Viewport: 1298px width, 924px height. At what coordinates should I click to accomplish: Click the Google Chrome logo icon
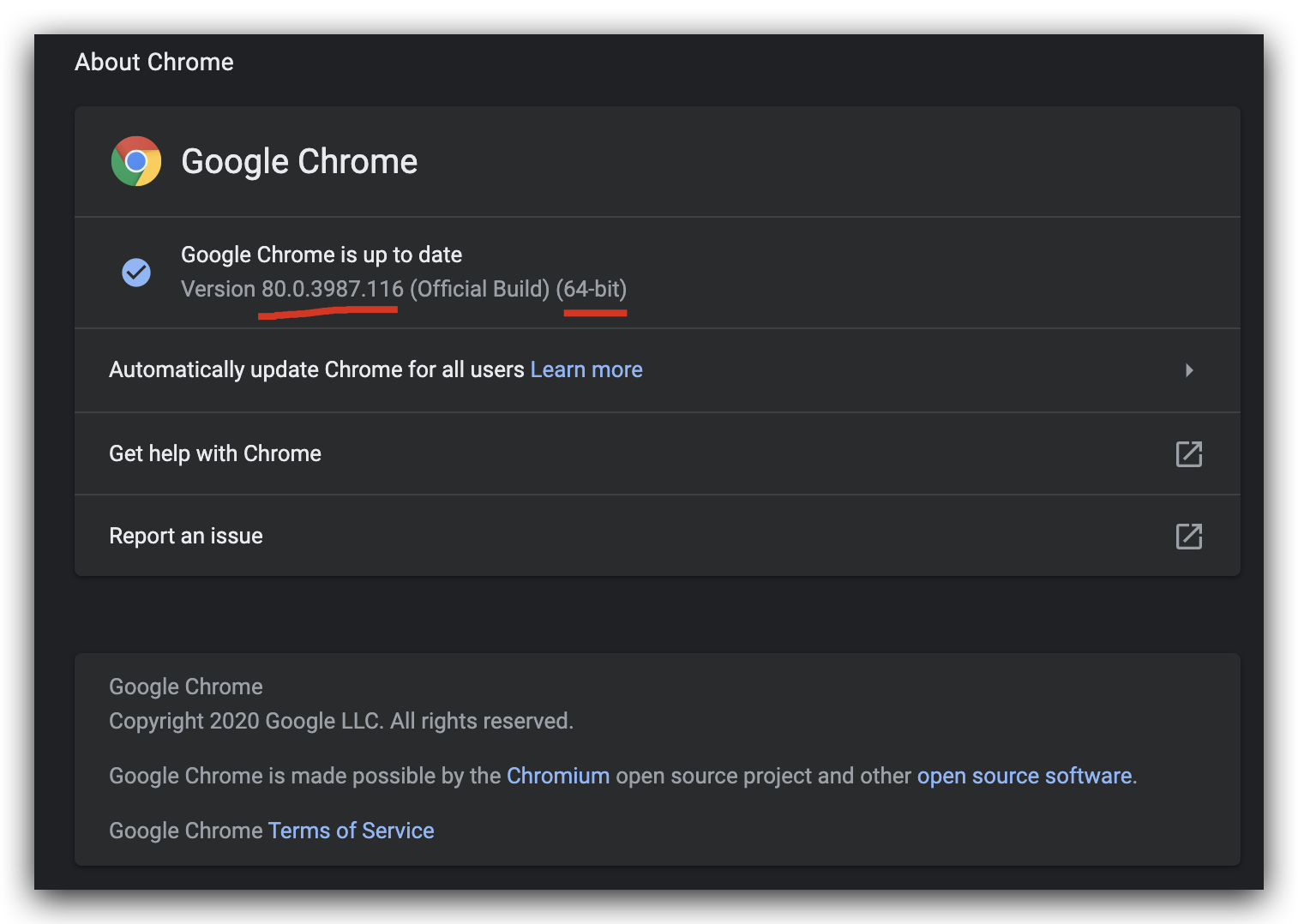(136, 161)
